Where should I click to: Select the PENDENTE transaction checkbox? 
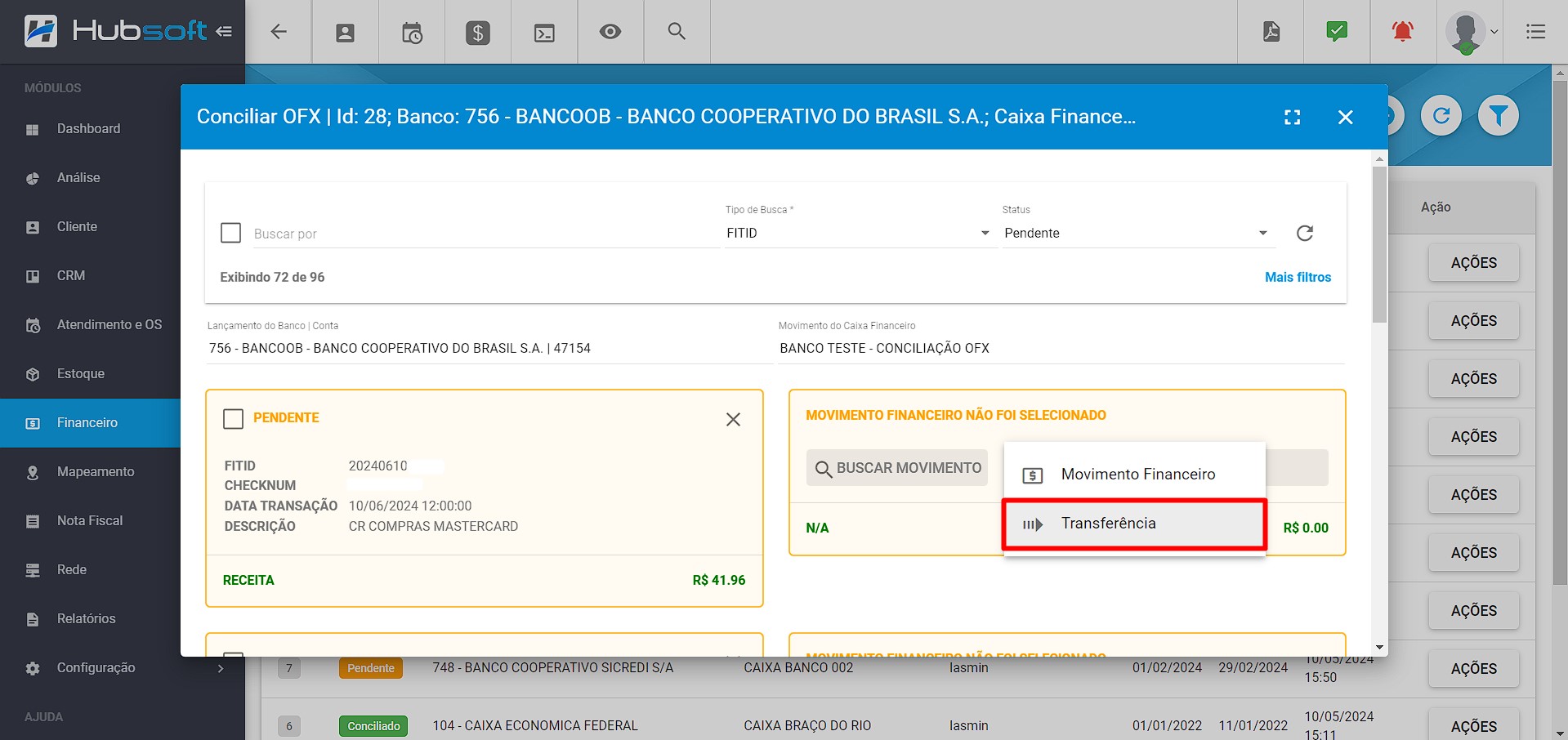point(234,419)
